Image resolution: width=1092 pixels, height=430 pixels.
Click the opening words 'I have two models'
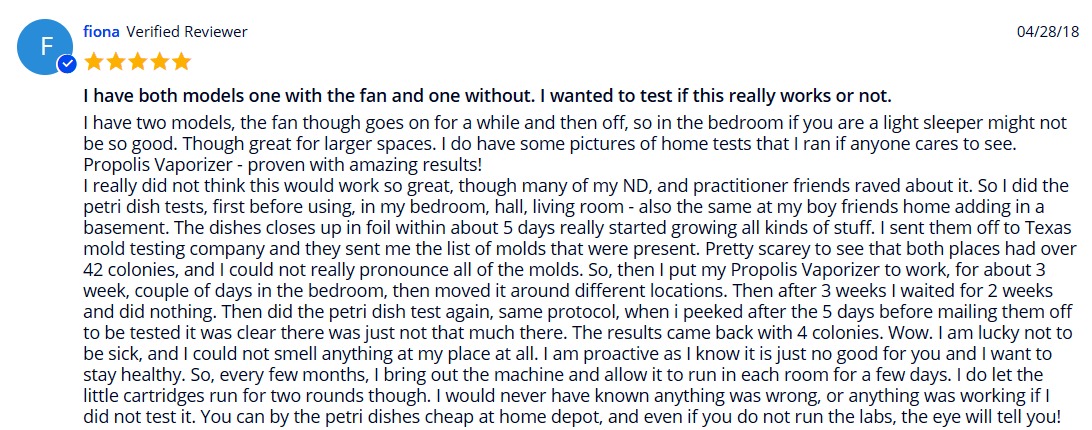click(x=143, y=123)
